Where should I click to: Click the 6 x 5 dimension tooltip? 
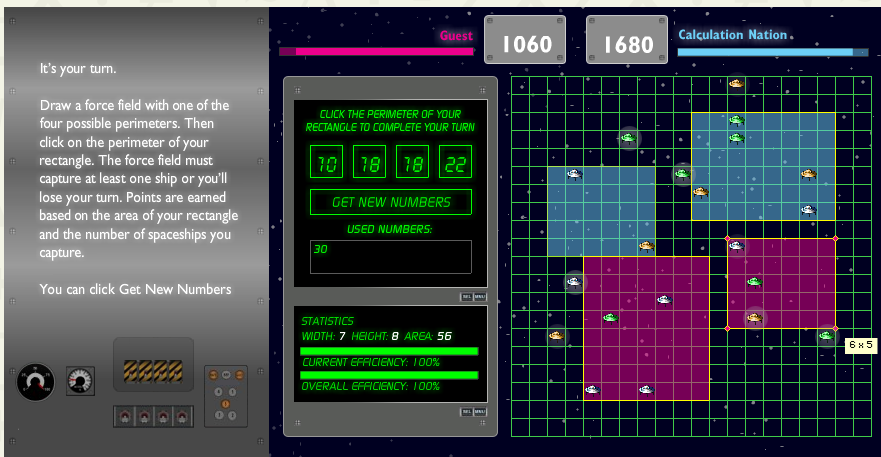tap(861, 345)
